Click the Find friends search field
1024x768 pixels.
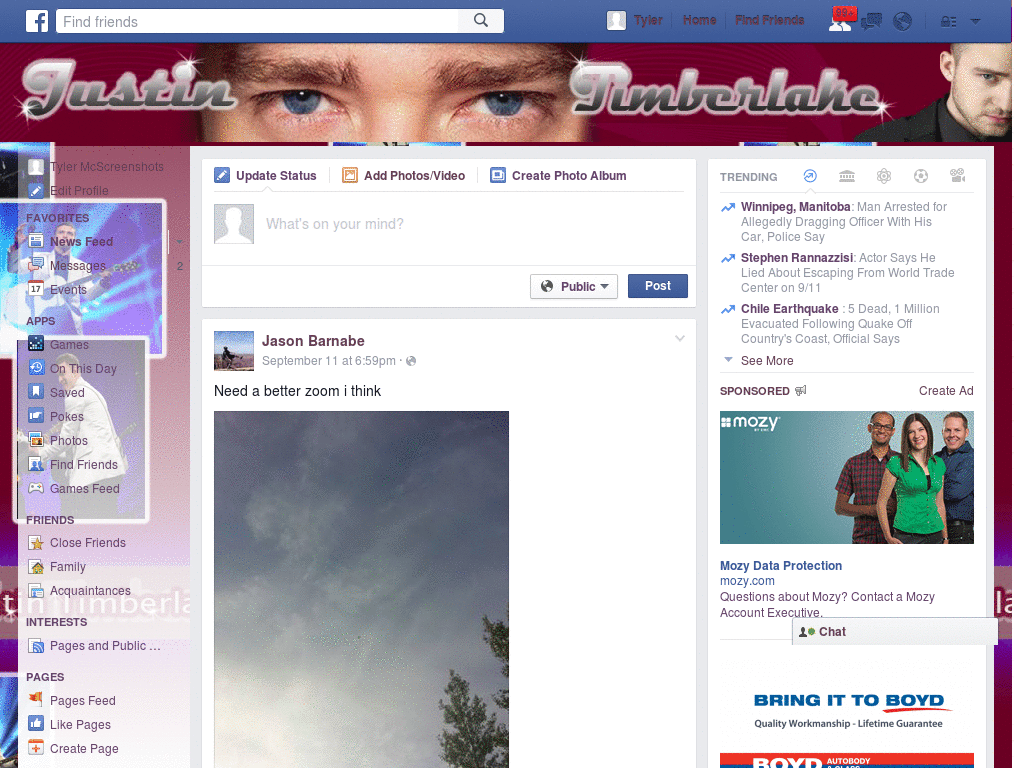pyautogui.click(x=258, y=21)
